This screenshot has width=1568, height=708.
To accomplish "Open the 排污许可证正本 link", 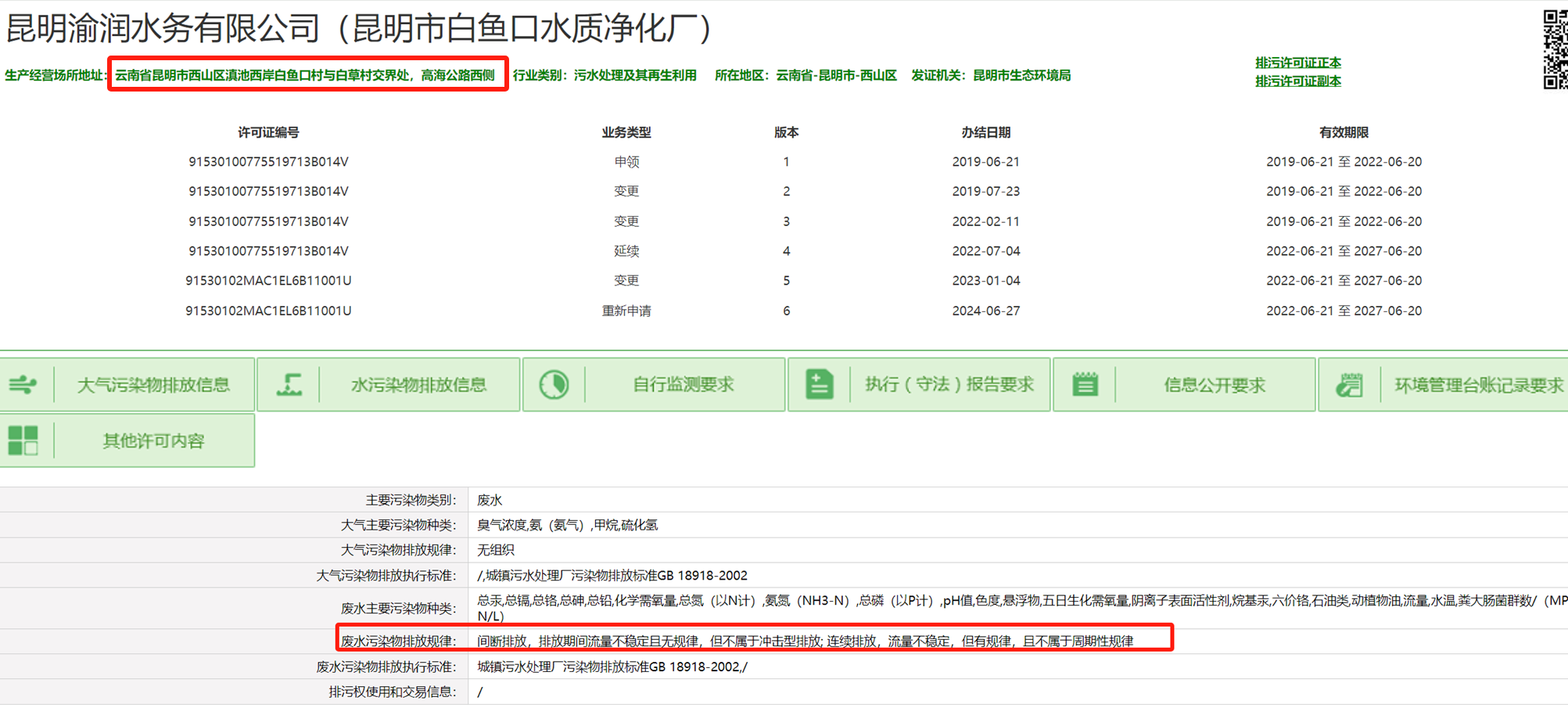I will (x=1298, y=63).
